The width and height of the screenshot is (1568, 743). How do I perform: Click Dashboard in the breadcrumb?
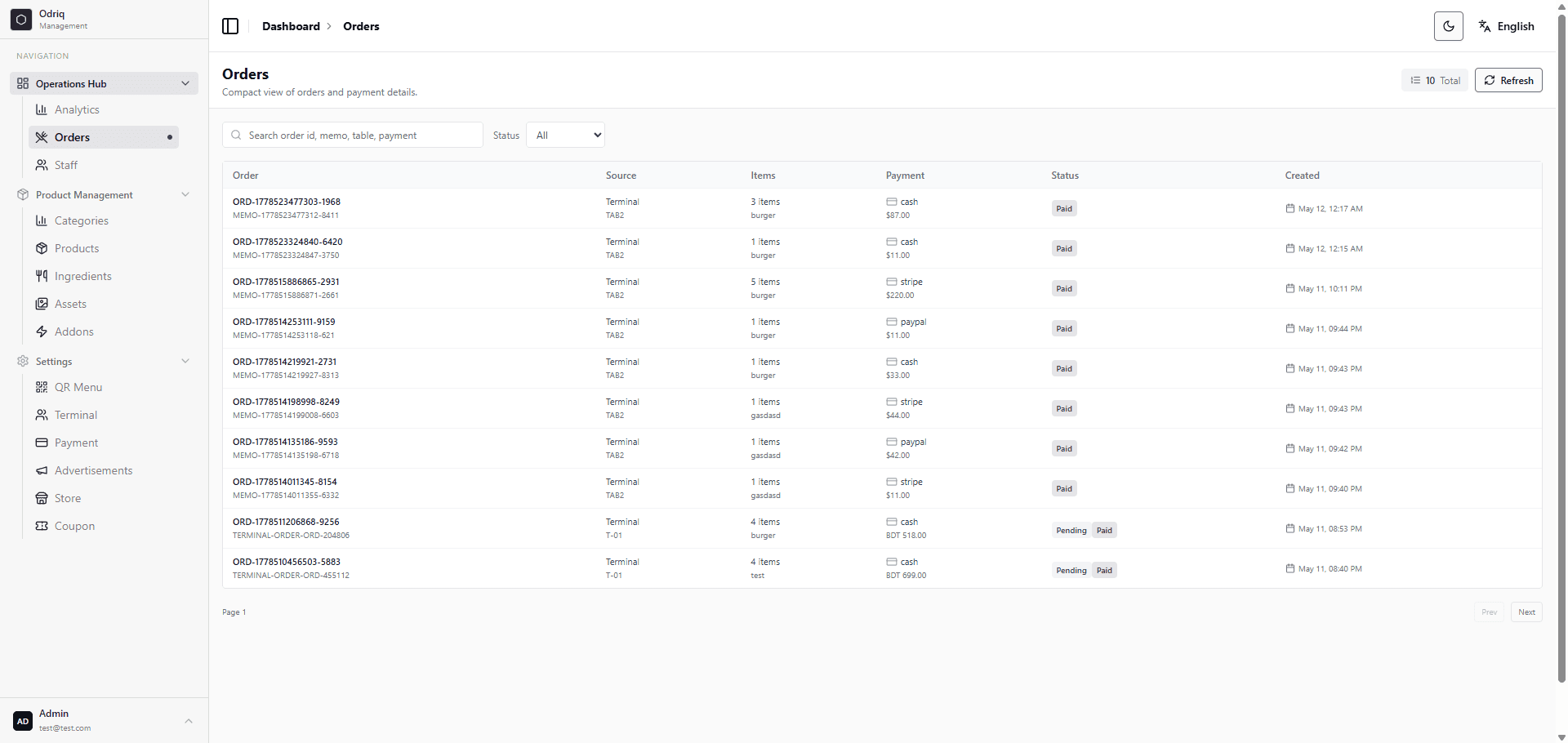(x=291, y=26)
